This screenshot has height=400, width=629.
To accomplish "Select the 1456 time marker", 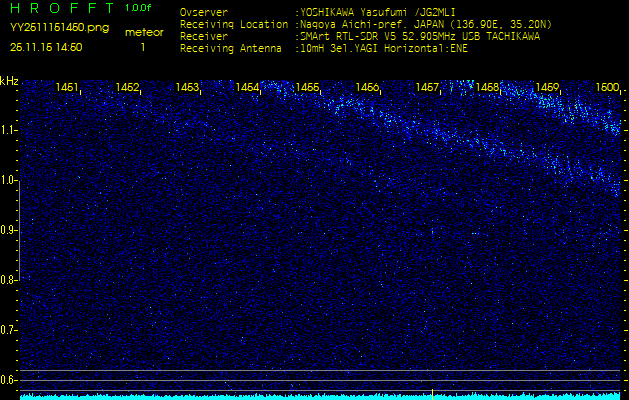I will (368, 88).
